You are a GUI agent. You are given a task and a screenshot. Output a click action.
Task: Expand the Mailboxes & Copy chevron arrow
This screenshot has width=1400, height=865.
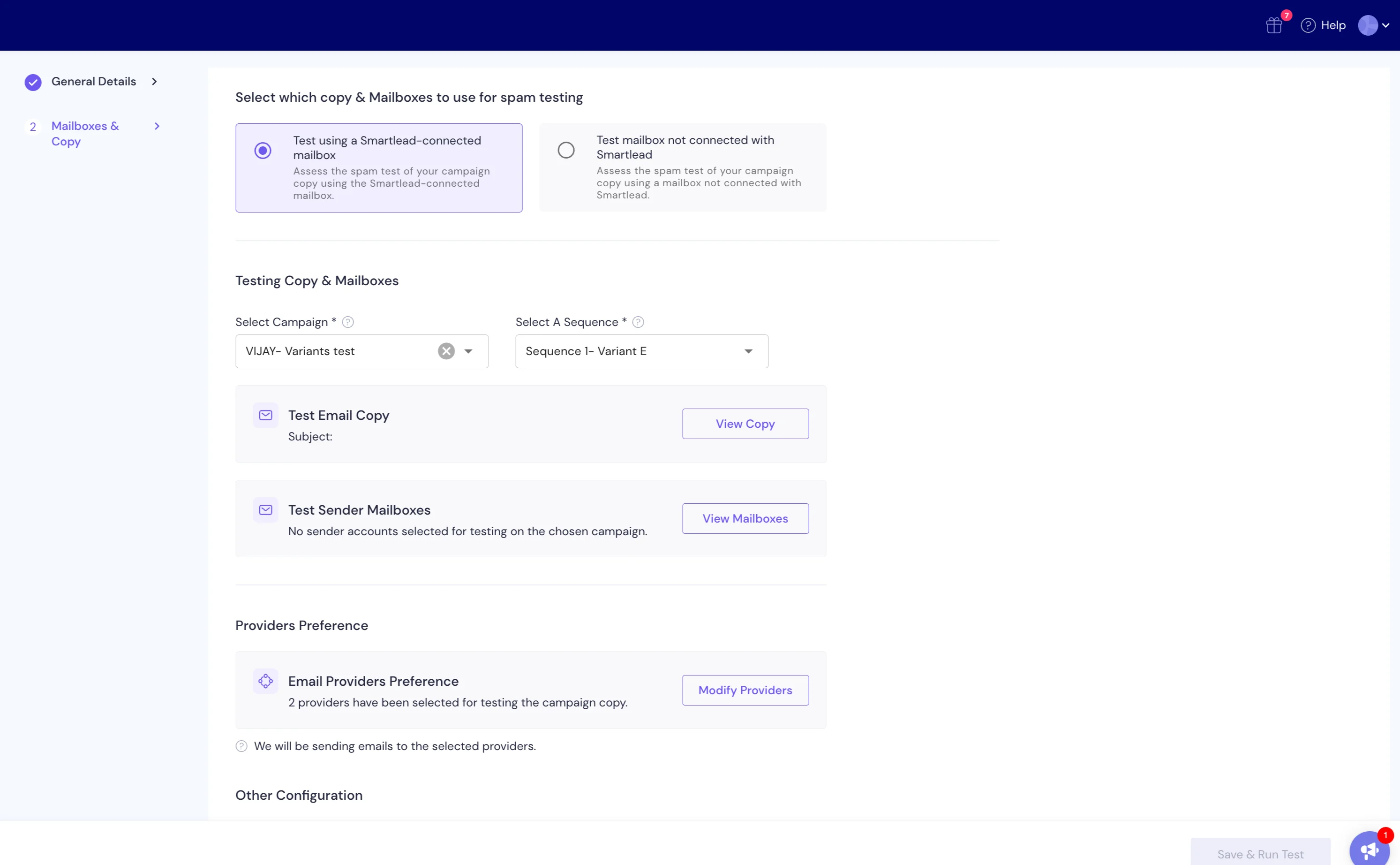pos(157,126)
